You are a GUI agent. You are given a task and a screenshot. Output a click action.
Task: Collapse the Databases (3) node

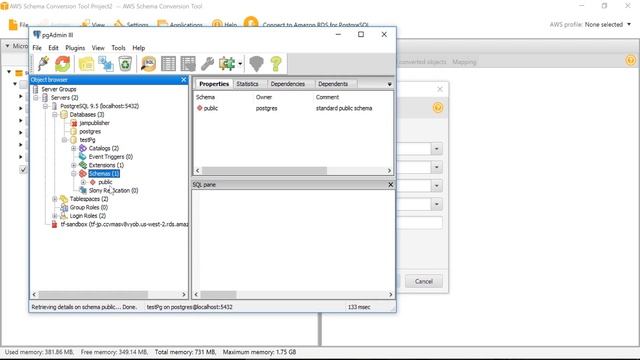[x=55, y=115]
